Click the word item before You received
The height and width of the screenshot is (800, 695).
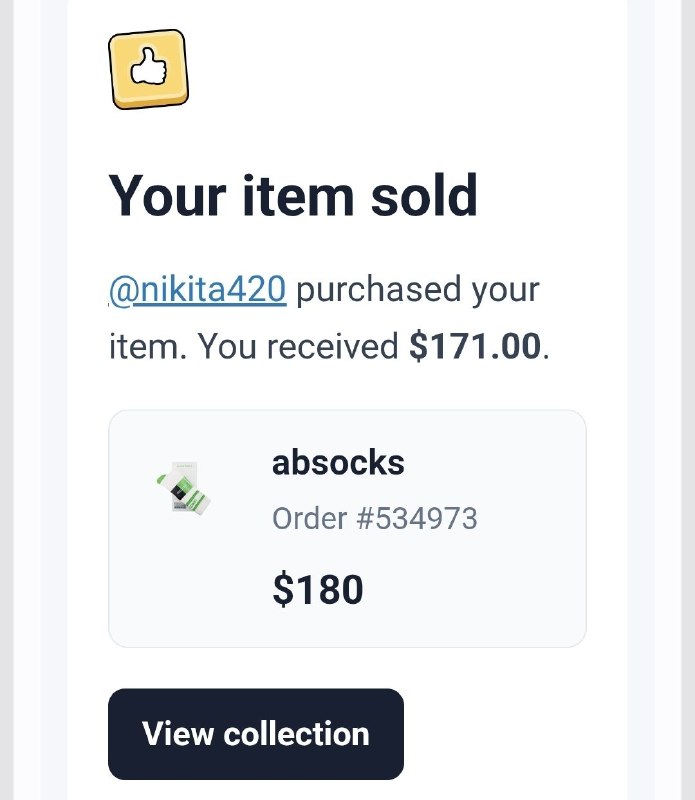pyautogui.click(x=148, y=346)
